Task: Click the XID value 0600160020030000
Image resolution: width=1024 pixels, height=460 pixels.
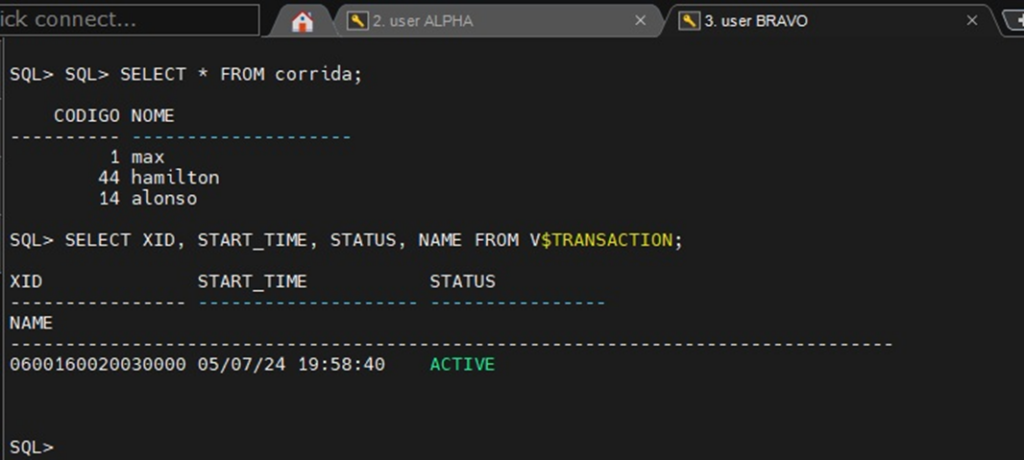Action: tap(97, 365)
